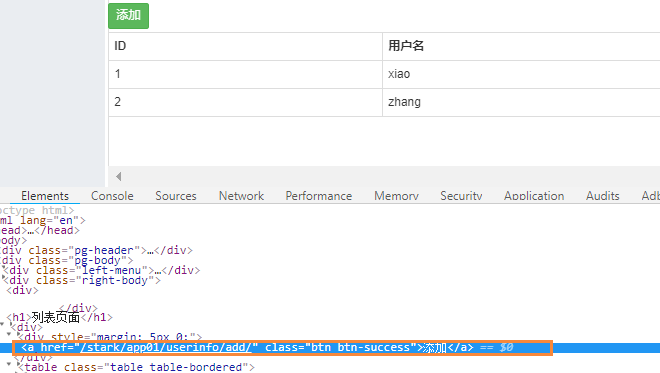This screenshot has height=373, width=660.
Task: Click the ID column header
Action: pyautogui.click(x=245, y=46)
